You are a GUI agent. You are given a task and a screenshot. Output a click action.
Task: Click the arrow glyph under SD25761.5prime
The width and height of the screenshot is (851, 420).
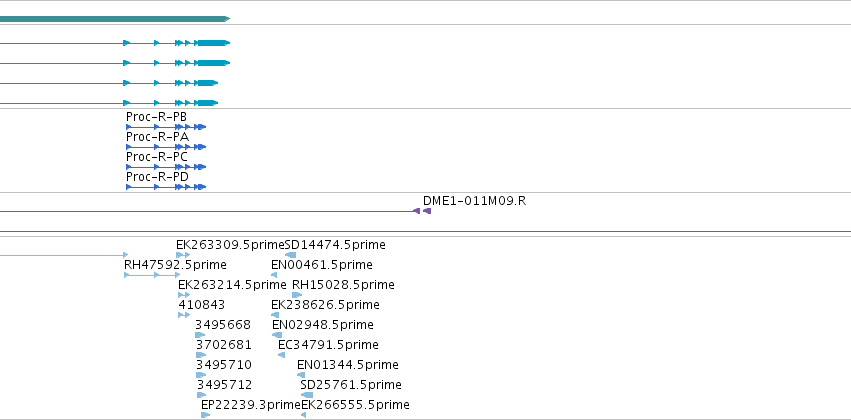pyautogui.click(x=307, y=395)
